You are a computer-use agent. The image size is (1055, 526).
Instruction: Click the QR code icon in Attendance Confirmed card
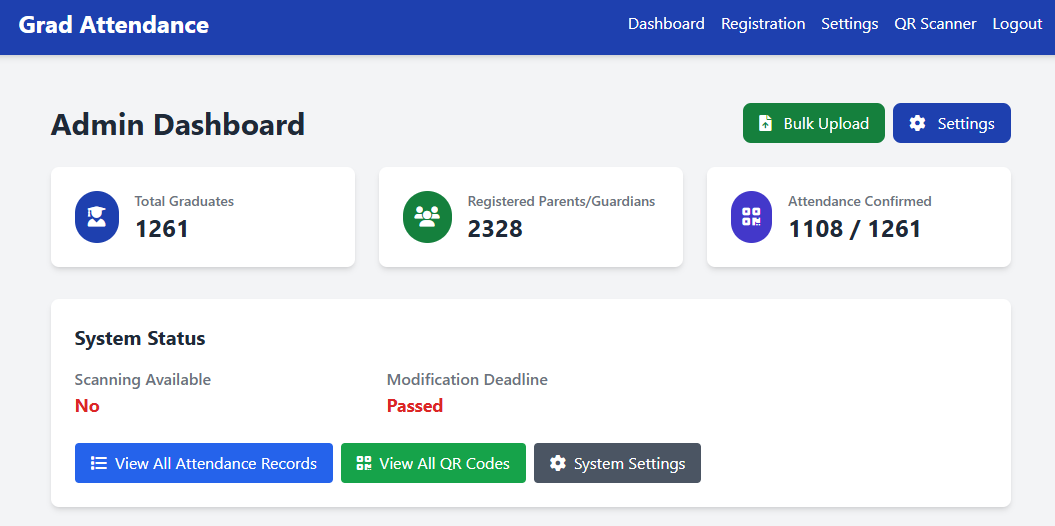(x=751, y=217)
